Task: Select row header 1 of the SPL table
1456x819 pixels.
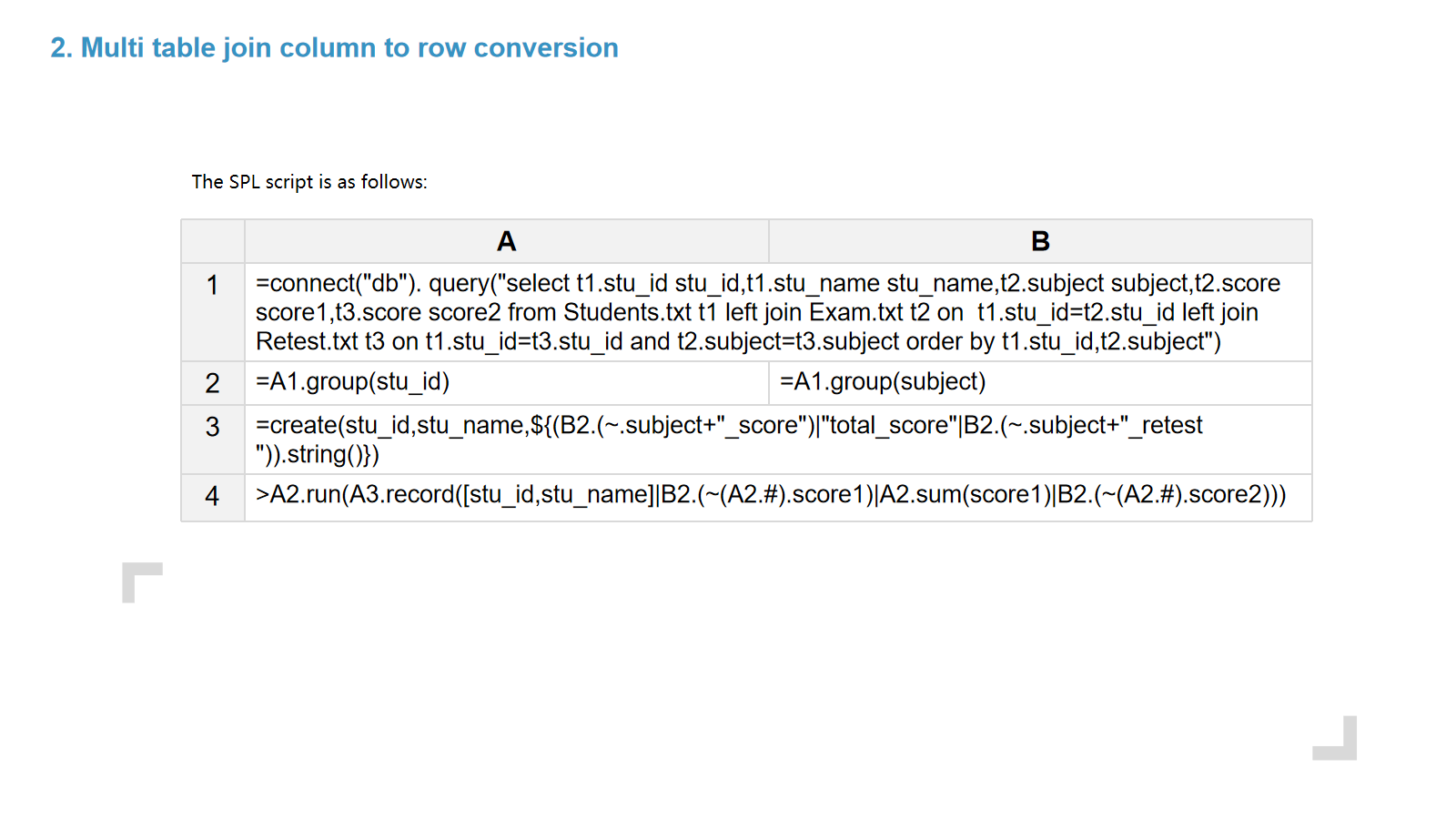Action: 212,286
